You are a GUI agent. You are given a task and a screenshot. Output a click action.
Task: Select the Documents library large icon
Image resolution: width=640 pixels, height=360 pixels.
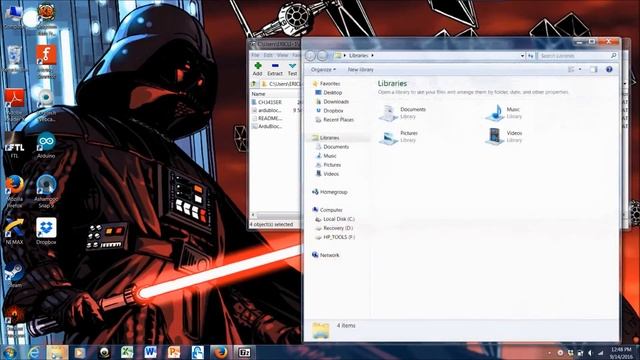pos(388,113)
